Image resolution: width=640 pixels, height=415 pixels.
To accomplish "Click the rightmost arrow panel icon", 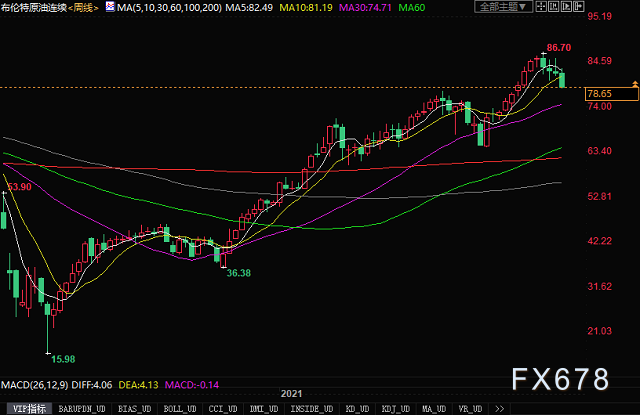I will (579, 7).
